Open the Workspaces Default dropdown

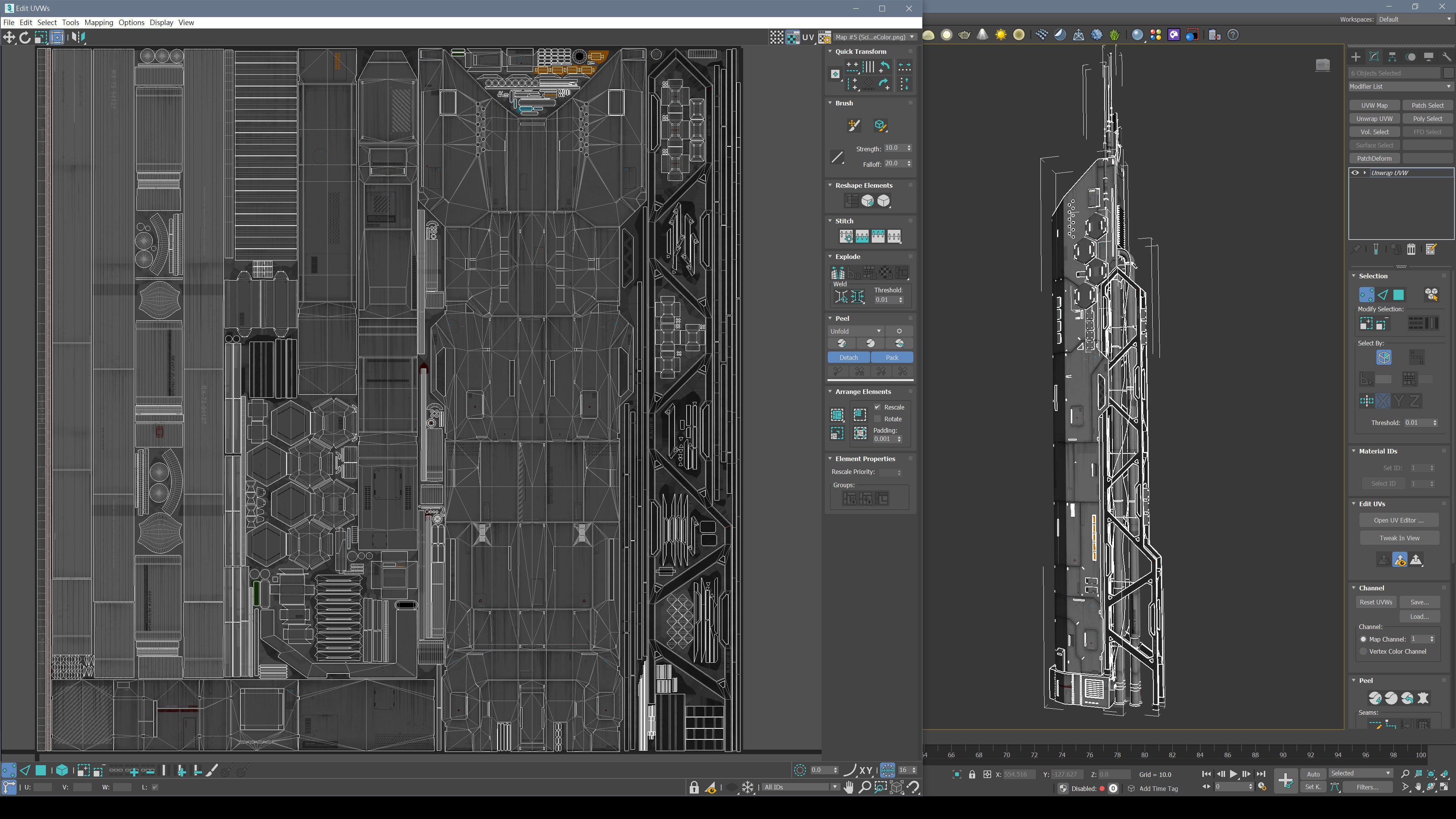click(x=1415, y=19)
